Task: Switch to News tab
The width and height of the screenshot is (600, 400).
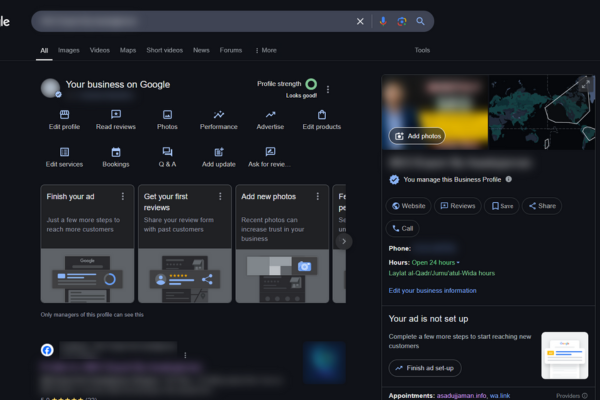Action: [x=201, y=50]
